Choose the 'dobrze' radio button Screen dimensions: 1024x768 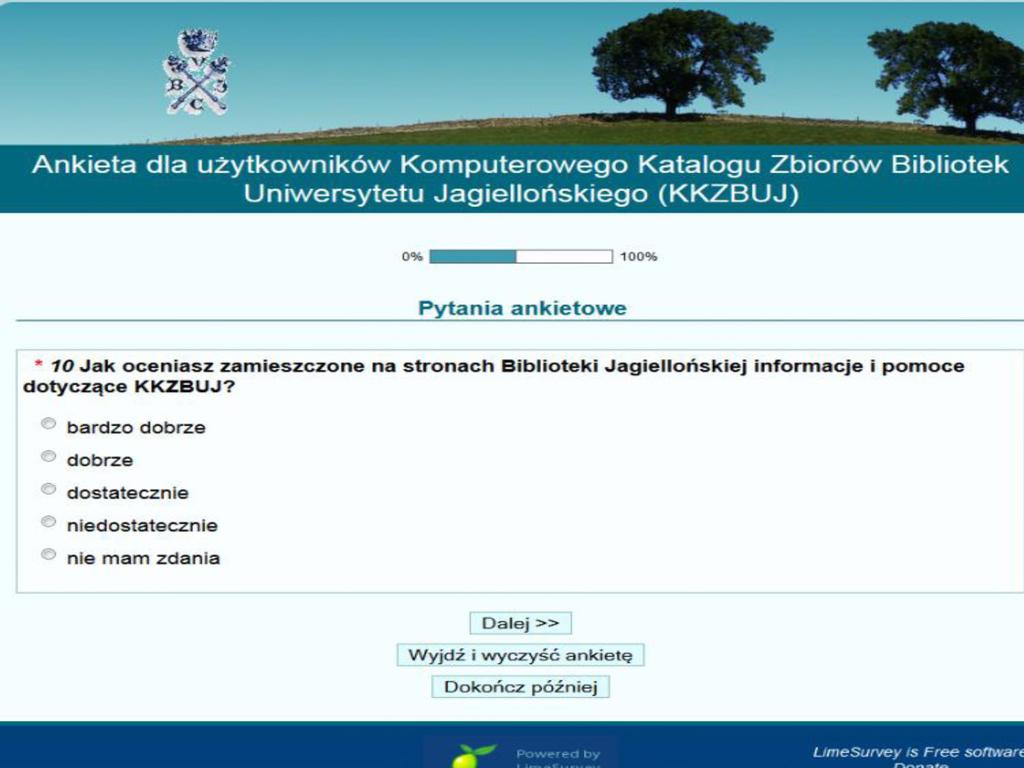(x=48, y=456)
